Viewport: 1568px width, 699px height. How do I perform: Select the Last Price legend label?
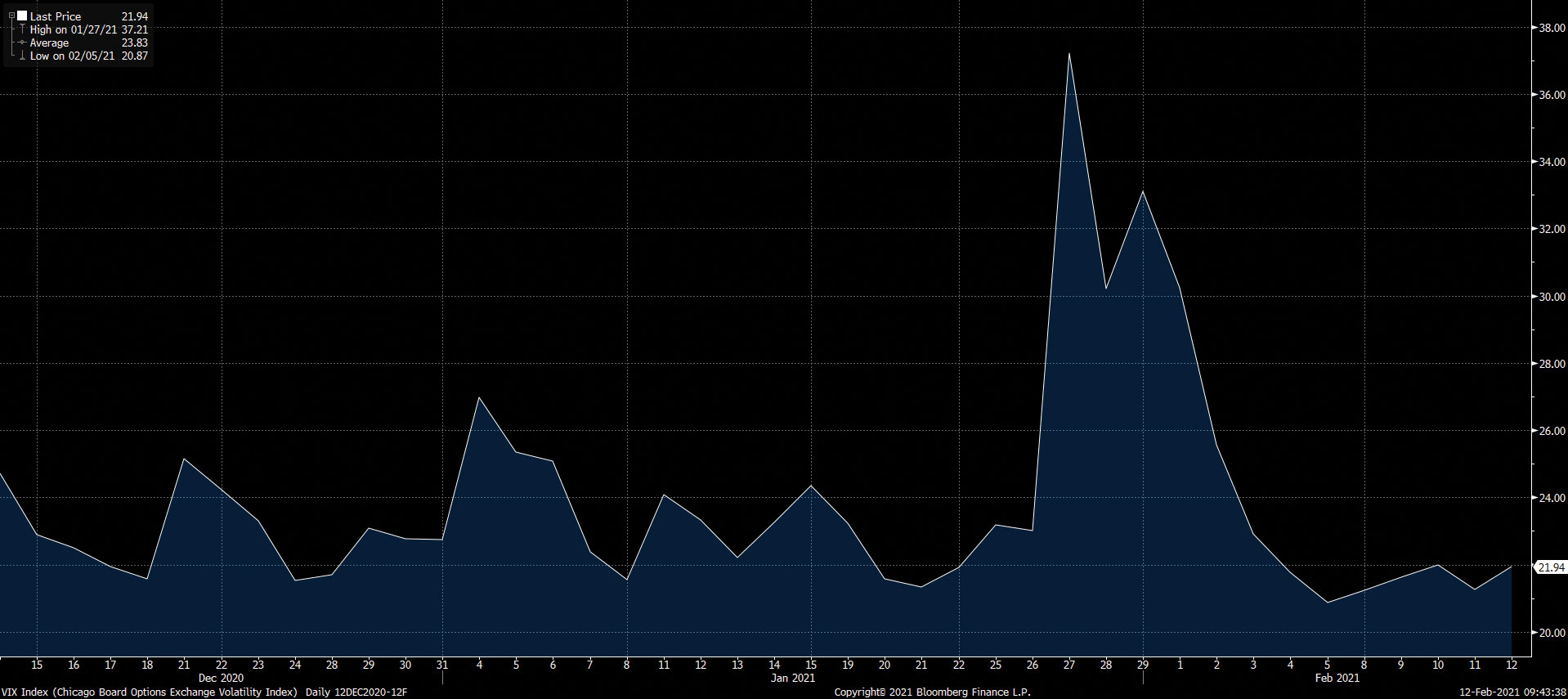56,16
